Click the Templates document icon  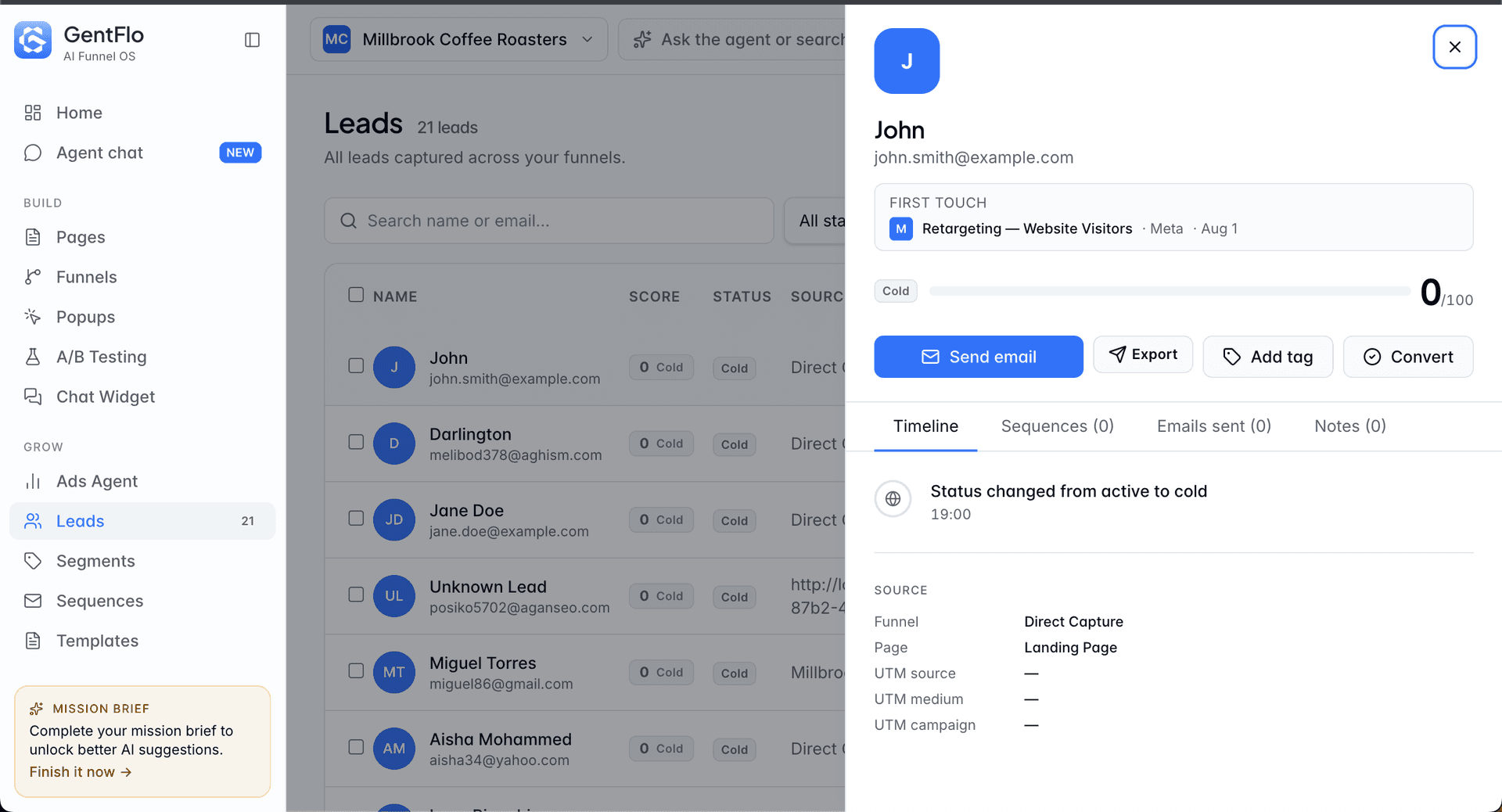tap(33, 641)
